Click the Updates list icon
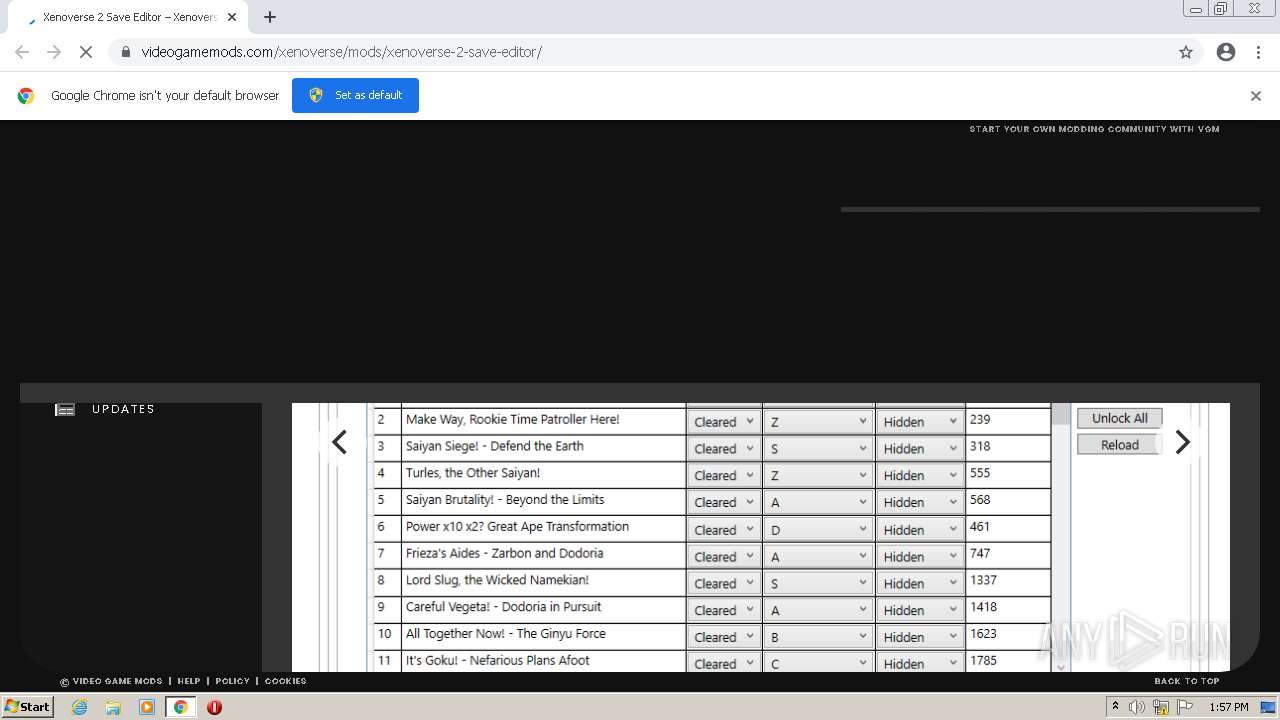Image resolution: width=1280 pixels, height=720 pixels. tap(65, 409)
